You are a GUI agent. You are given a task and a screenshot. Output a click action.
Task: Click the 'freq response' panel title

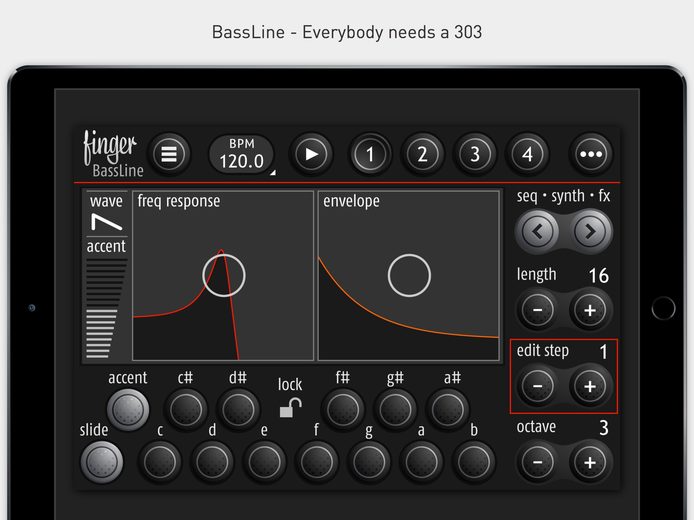[178, 201]
